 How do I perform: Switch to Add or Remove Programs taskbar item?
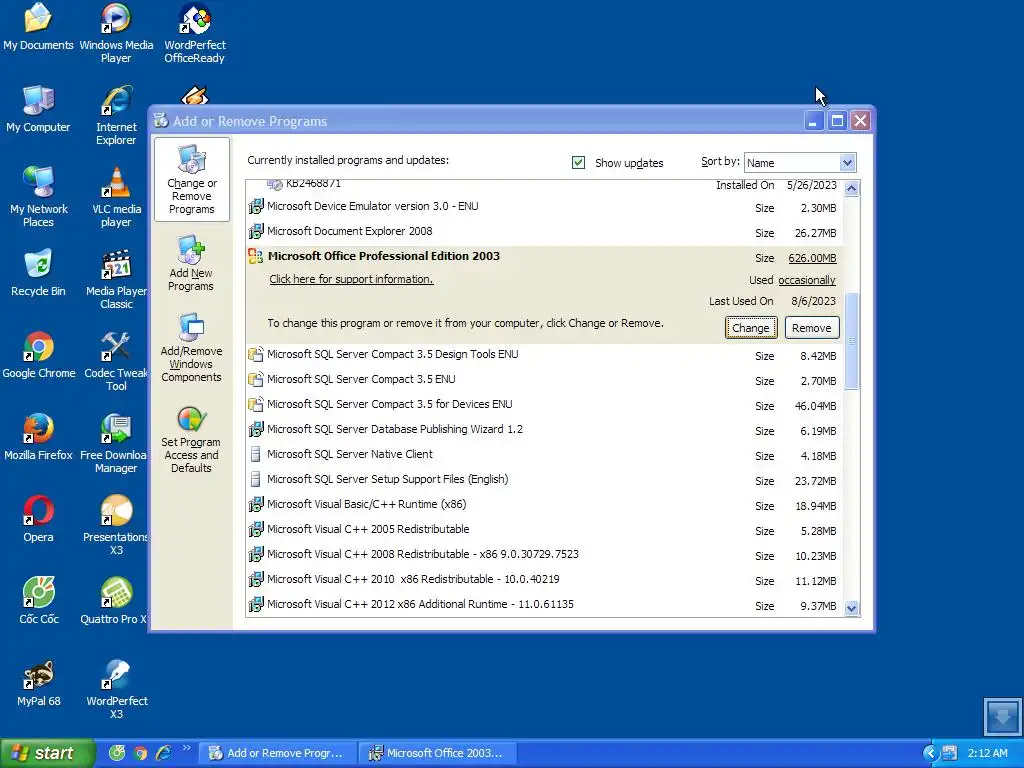tap(278, 753)
